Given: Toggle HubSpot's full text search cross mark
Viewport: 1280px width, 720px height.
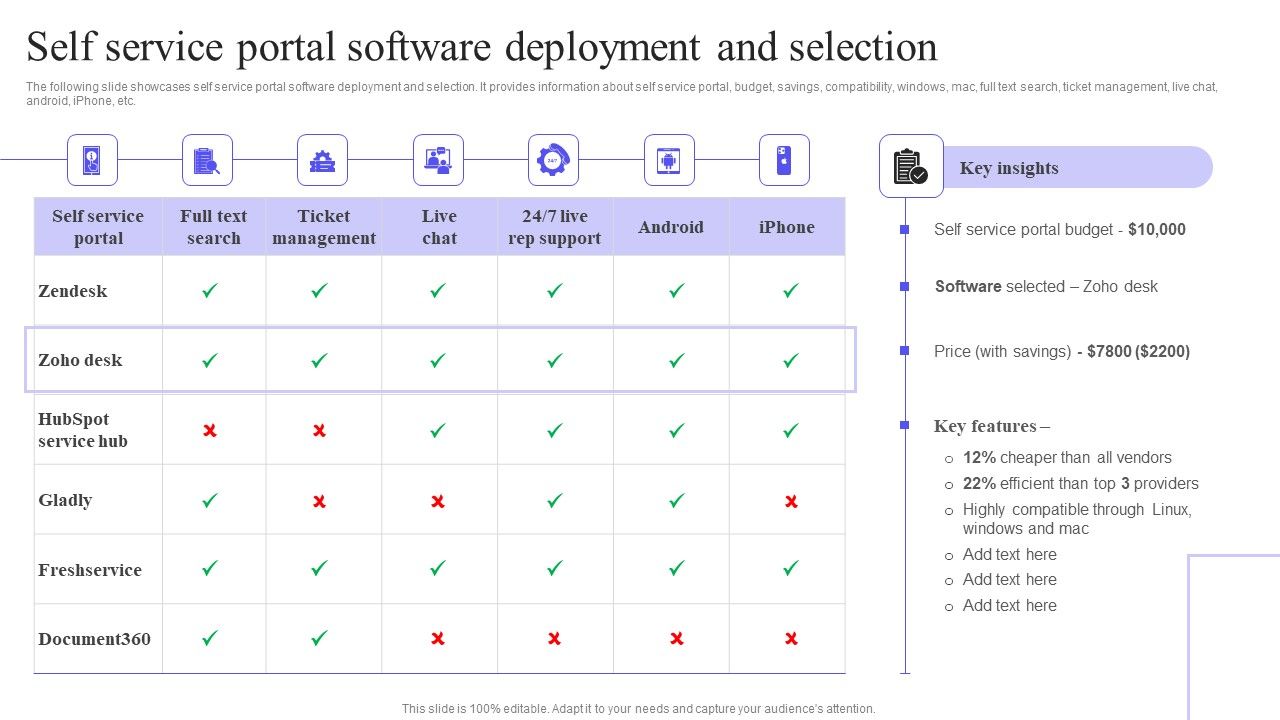Looking at the screenshot, I should pyautogui.click(x=208, y=430).
